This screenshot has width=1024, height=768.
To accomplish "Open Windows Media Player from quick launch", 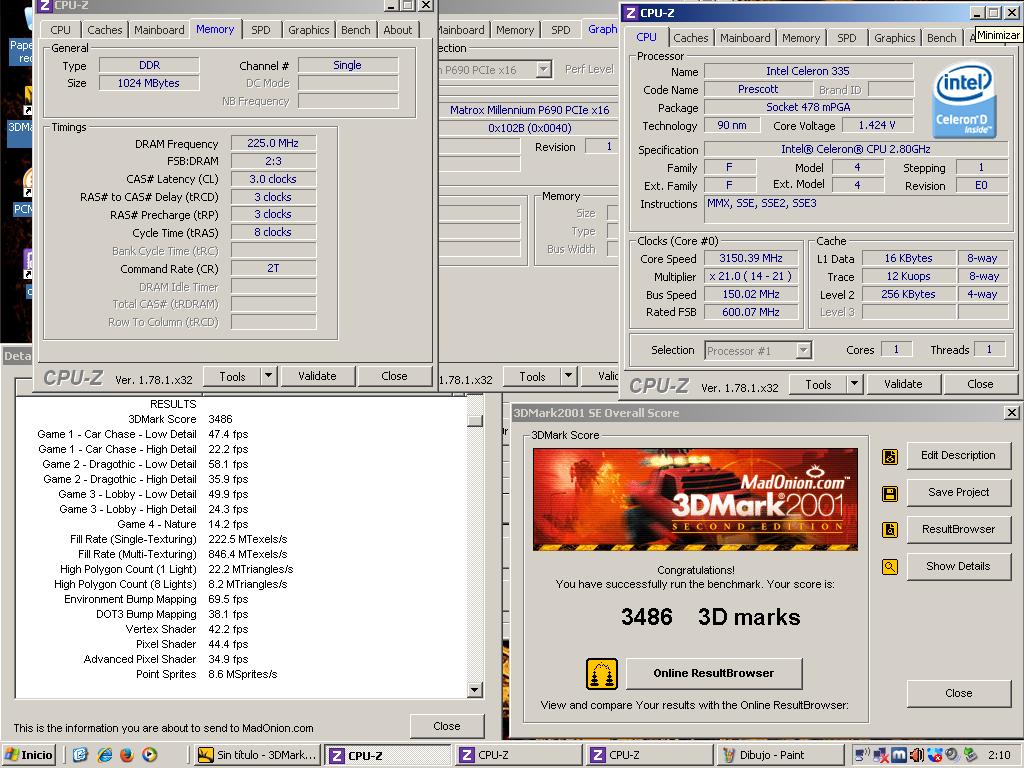I will click(150, 755).
